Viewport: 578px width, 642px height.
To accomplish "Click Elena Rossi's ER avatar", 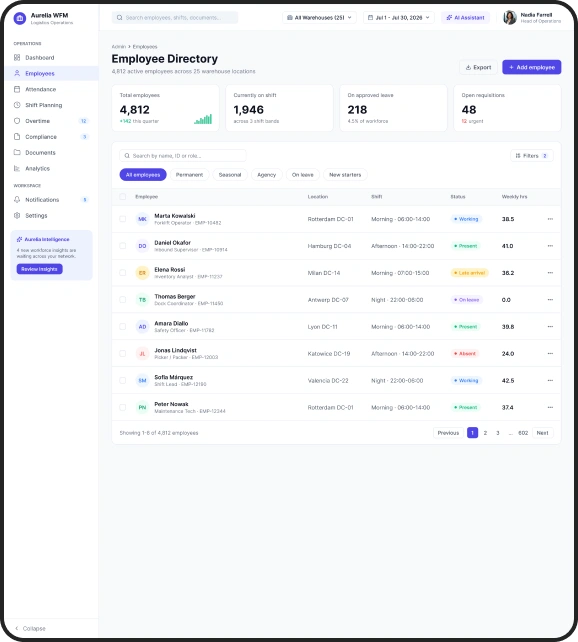I will [x=142, y=273].
